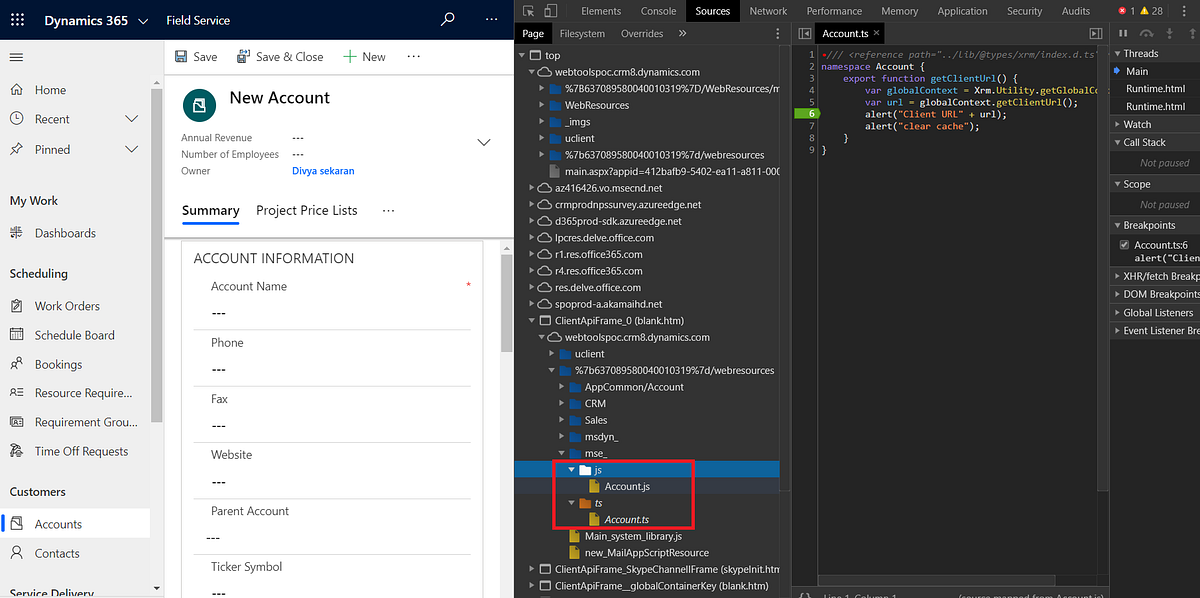Close the Account.ts editor tab

click(876, 33)
